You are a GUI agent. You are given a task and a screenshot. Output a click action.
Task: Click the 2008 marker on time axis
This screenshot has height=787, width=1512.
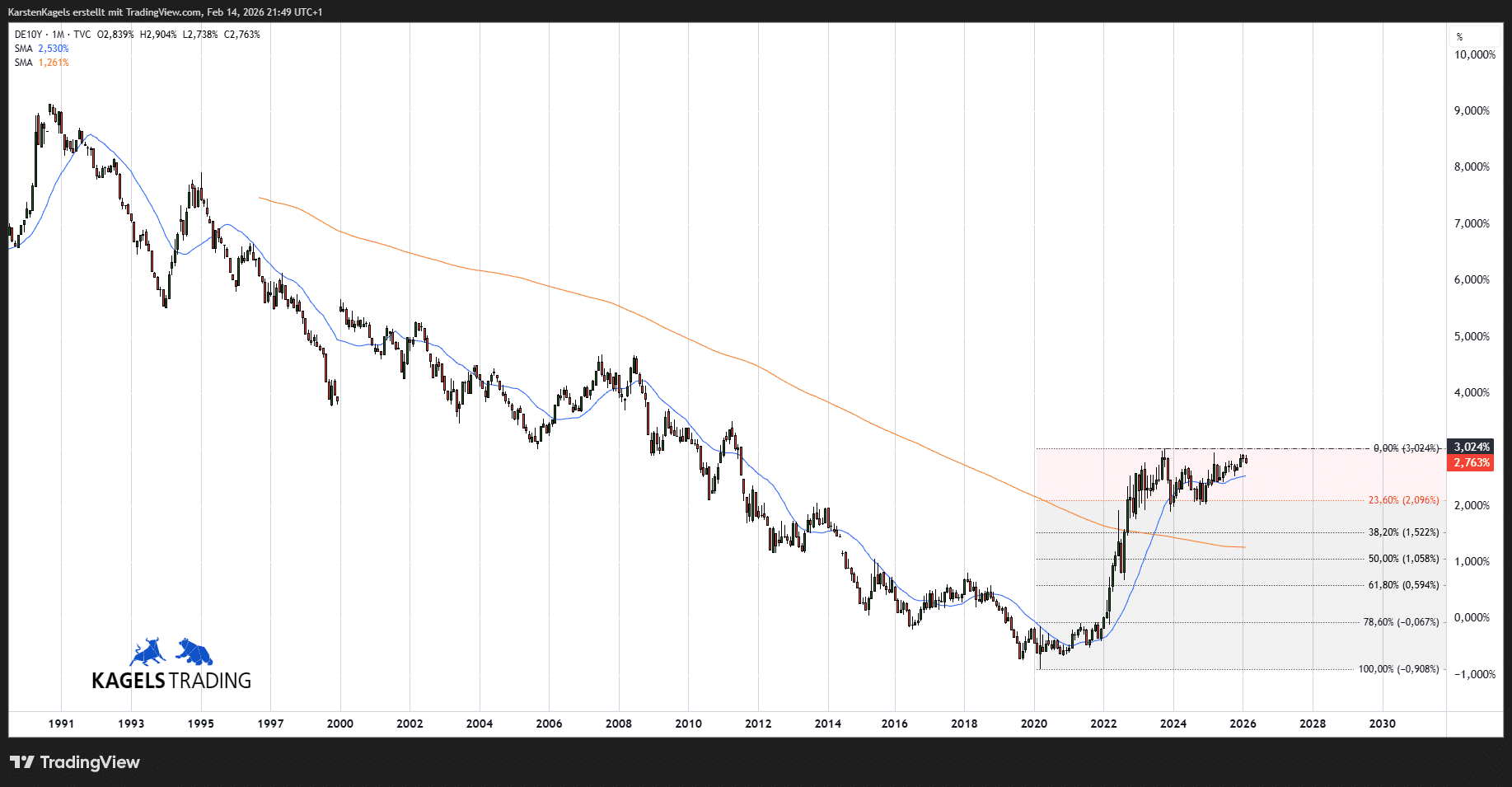point(619,724)
